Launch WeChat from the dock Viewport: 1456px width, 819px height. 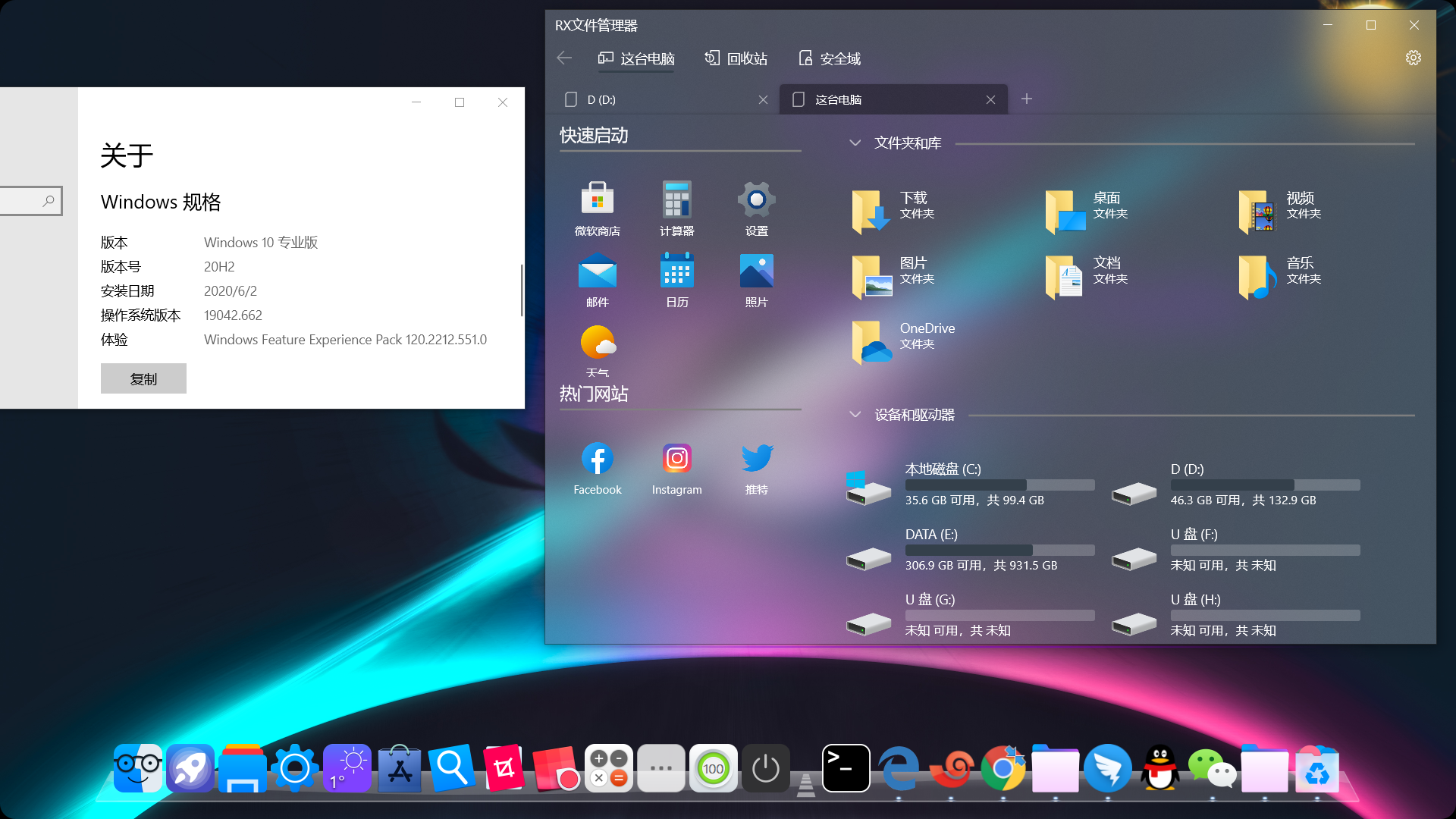click(1213, 768)
